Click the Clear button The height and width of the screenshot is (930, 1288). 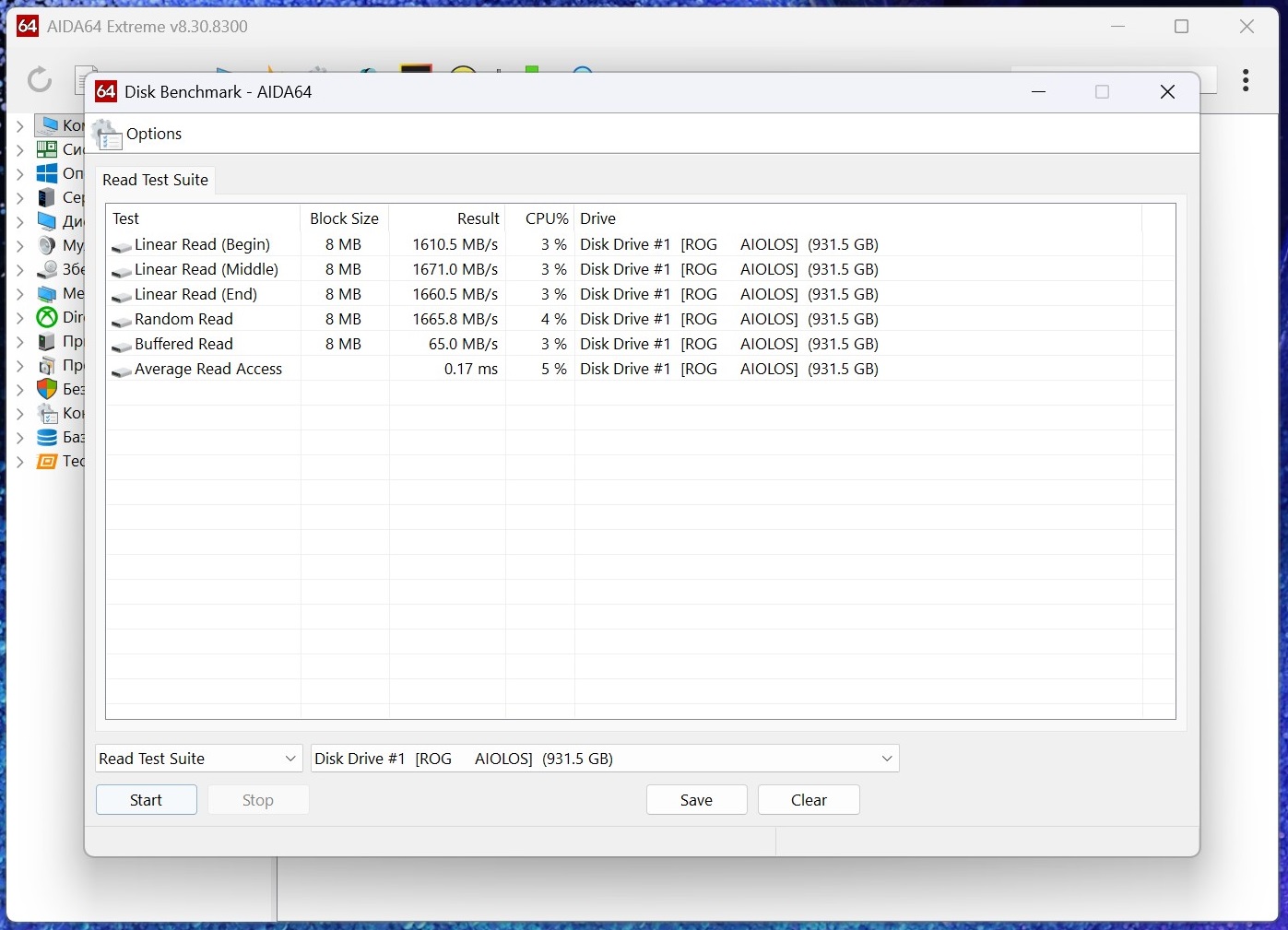(809, 800)
